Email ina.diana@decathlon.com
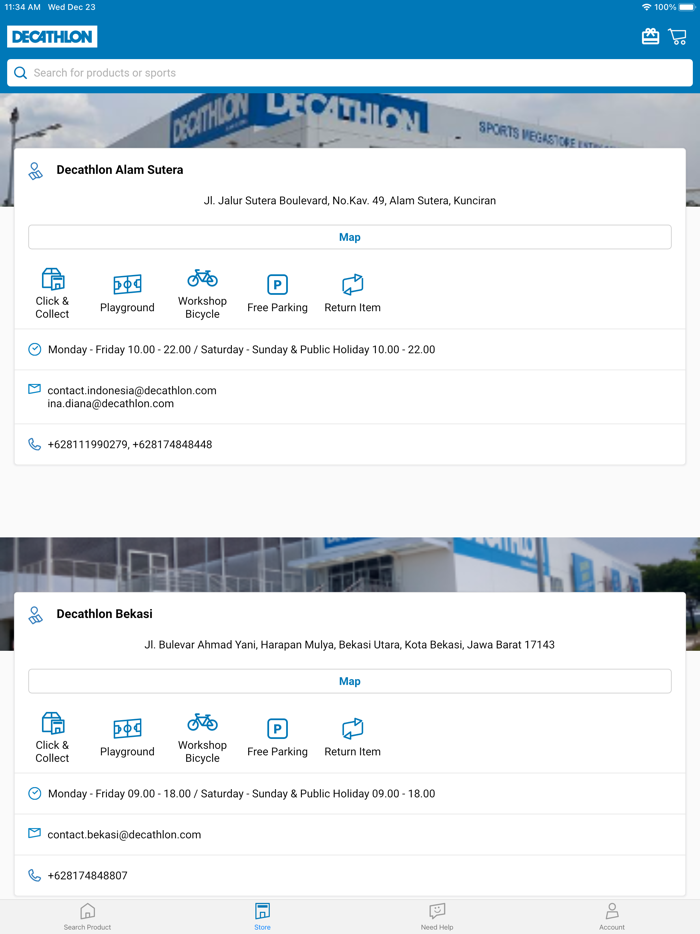Viewport: 700px width, 934px height. point(111,404)
